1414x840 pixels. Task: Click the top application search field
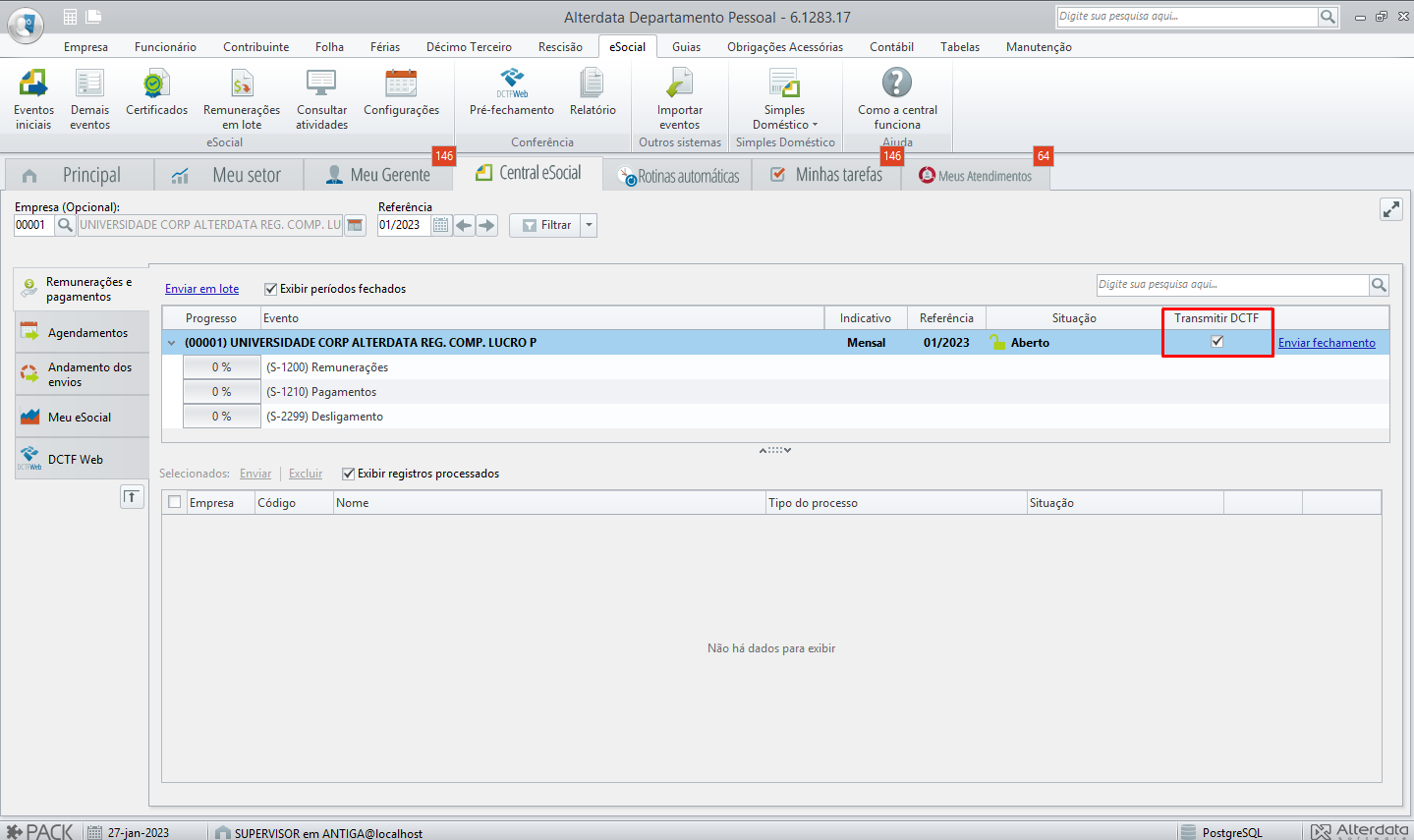(x=1187, y=17)
